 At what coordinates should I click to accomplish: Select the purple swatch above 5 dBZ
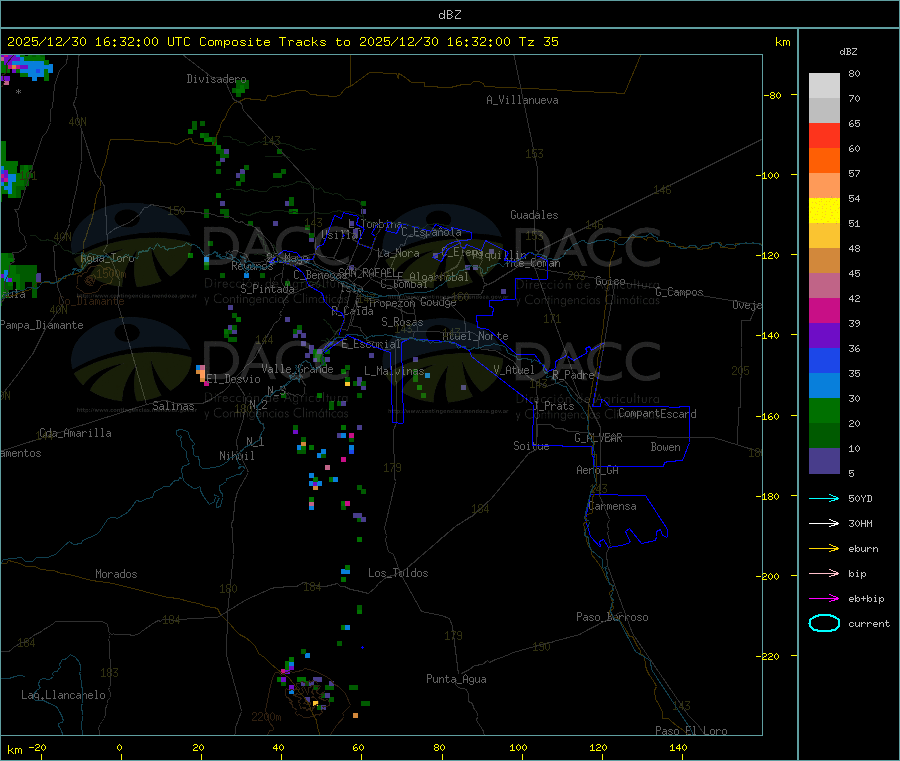pos(824,460)
